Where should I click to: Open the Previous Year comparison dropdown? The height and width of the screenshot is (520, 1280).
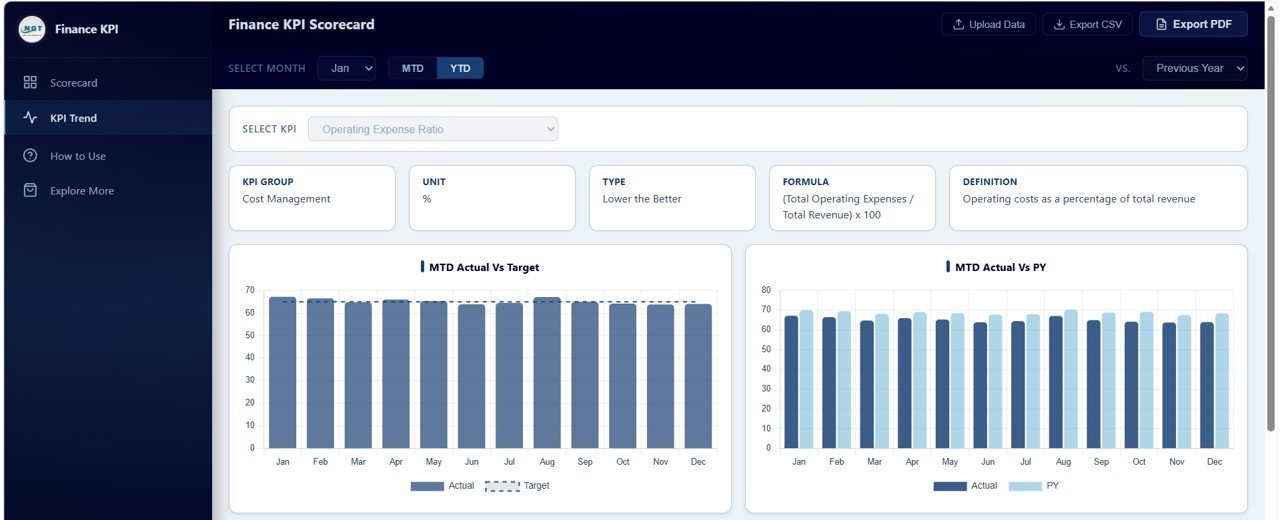1195,68
